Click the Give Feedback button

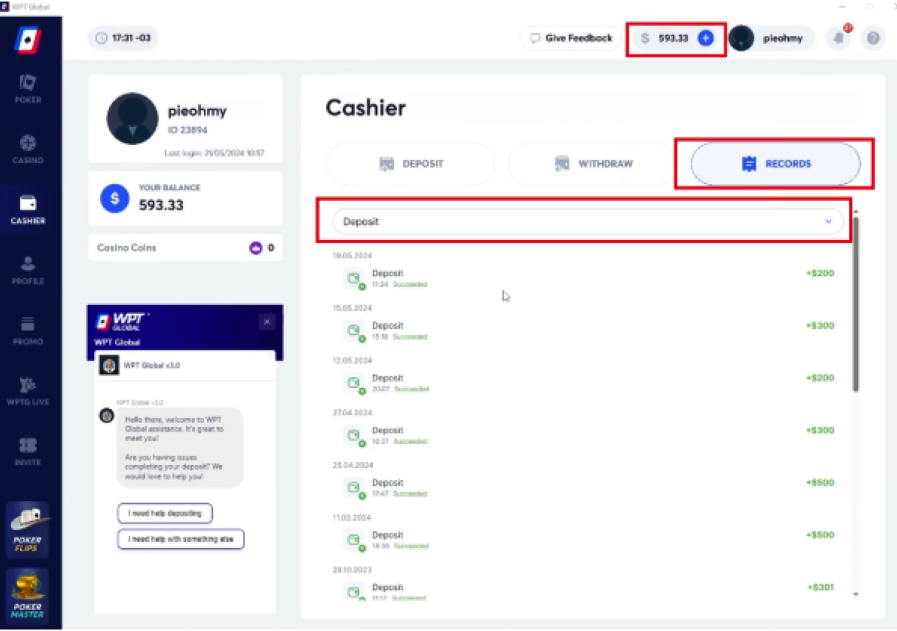coord(570,38)
